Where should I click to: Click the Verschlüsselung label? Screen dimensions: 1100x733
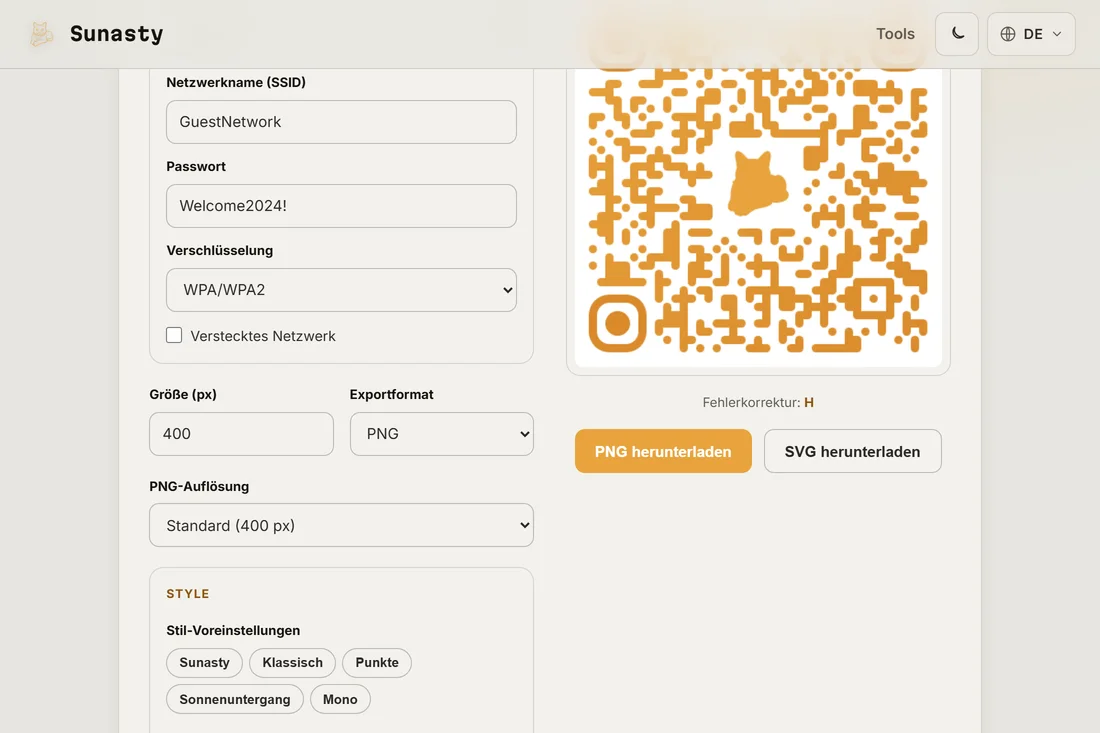click(x=220, y=250)
